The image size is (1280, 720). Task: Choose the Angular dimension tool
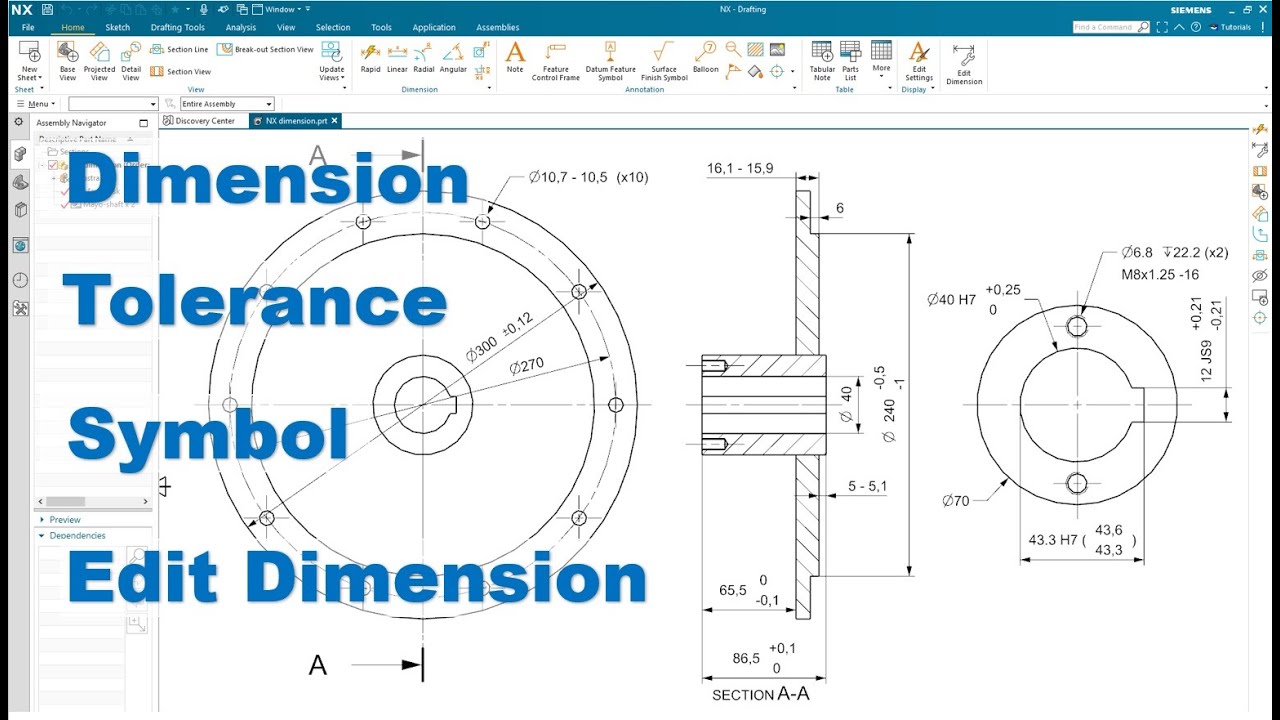tap(453, 58)
